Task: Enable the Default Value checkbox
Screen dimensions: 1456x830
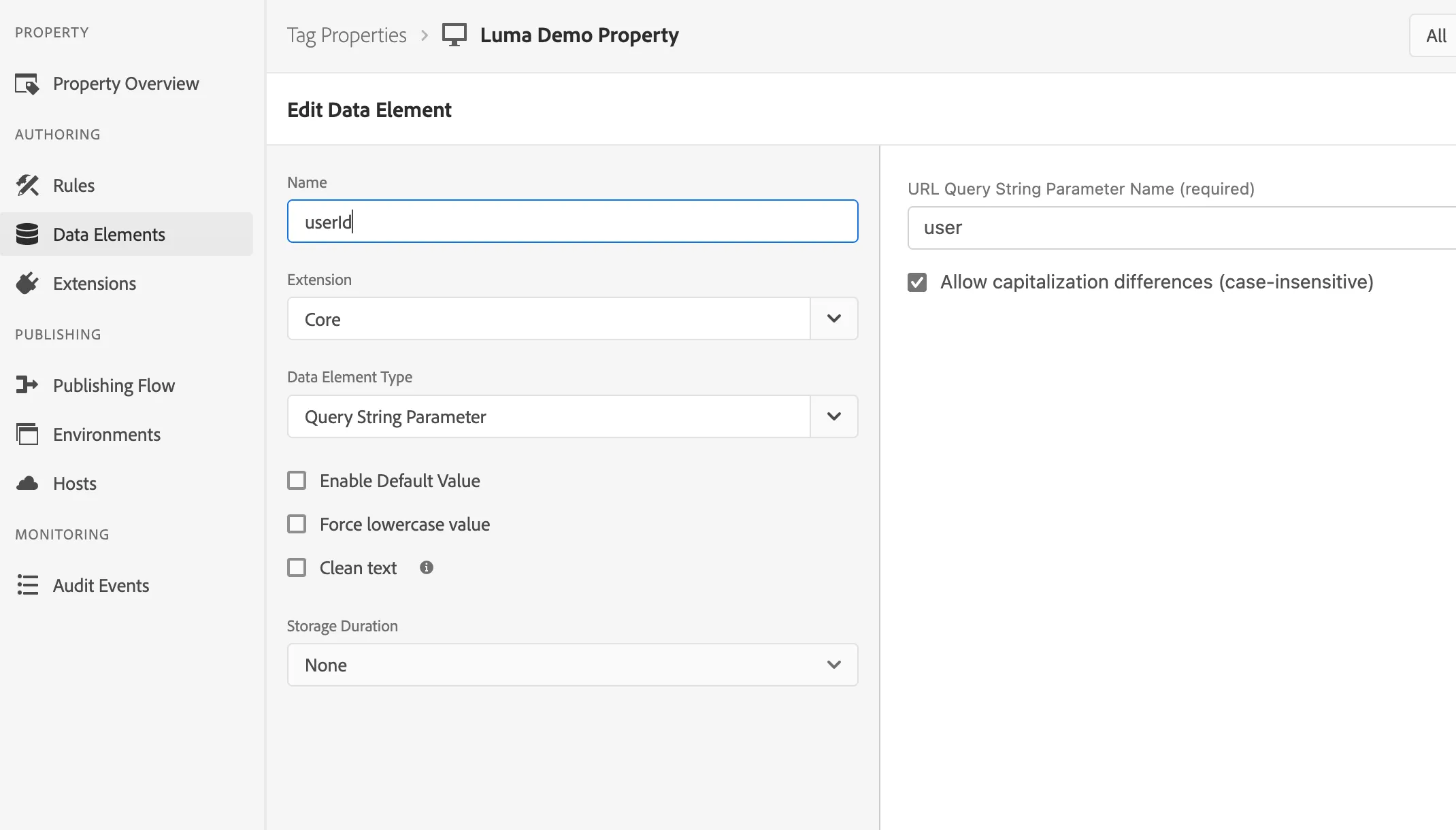Action: click(297, 480)
